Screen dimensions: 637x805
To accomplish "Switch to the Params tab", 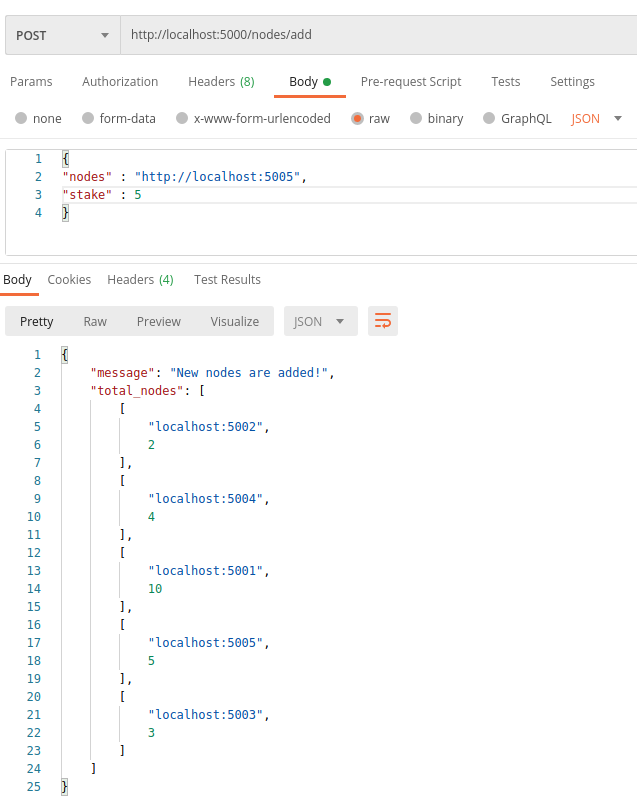I will 31,82.
